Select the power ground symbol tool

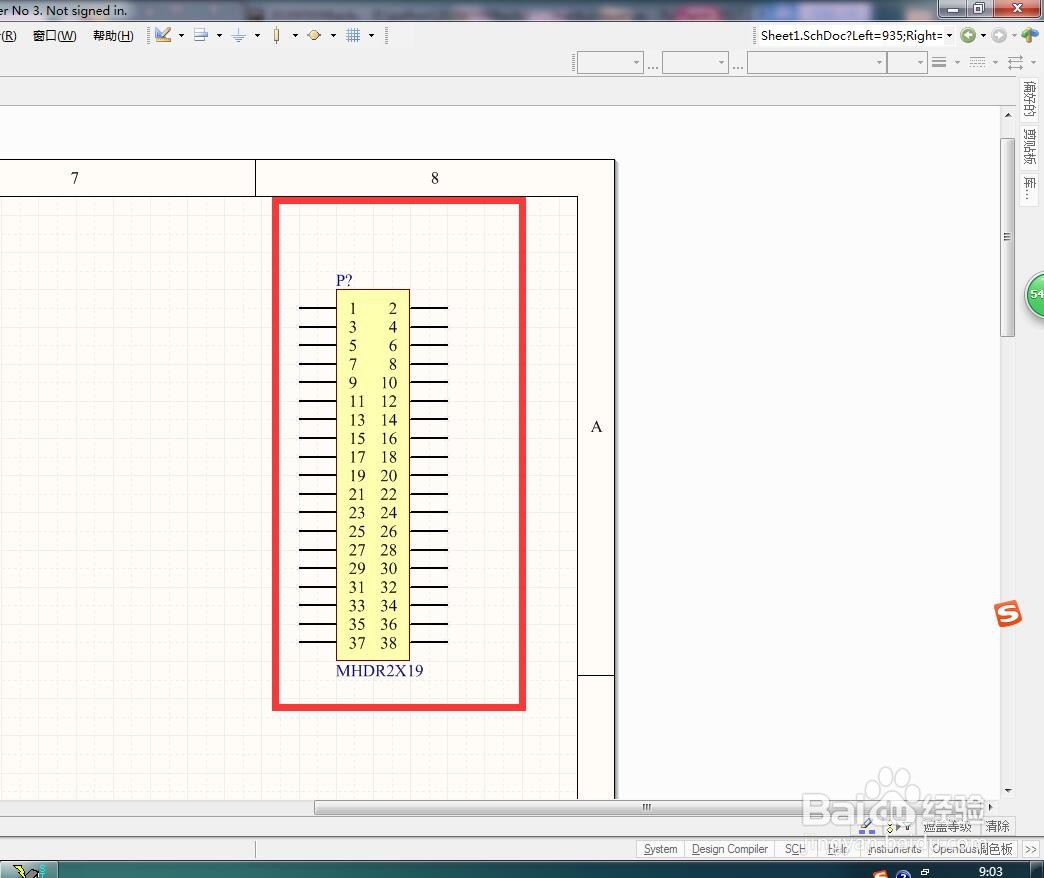[x=238, y=35]
